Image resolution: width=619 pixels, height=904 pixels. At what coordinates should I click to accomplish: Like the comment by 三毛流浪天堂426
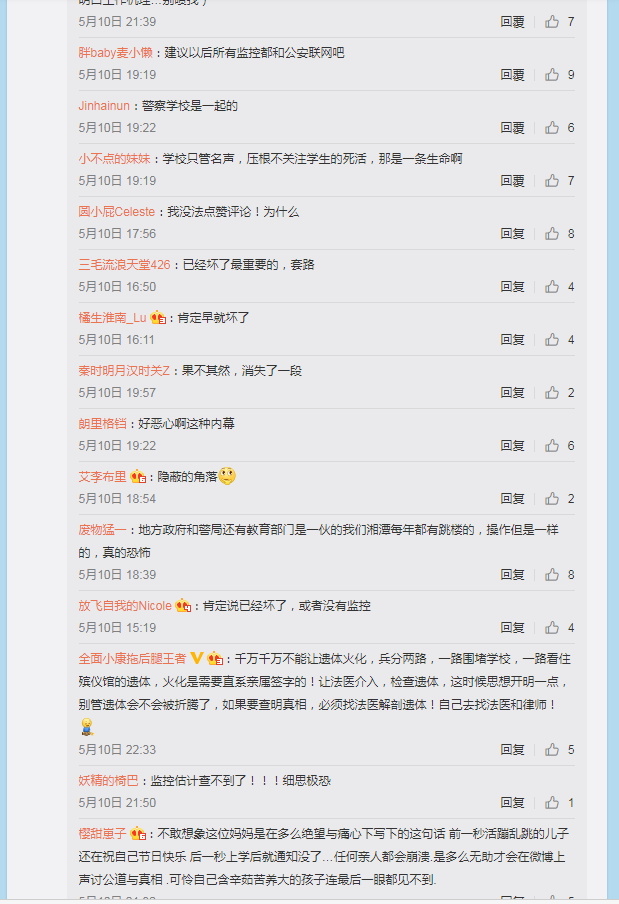552,287
